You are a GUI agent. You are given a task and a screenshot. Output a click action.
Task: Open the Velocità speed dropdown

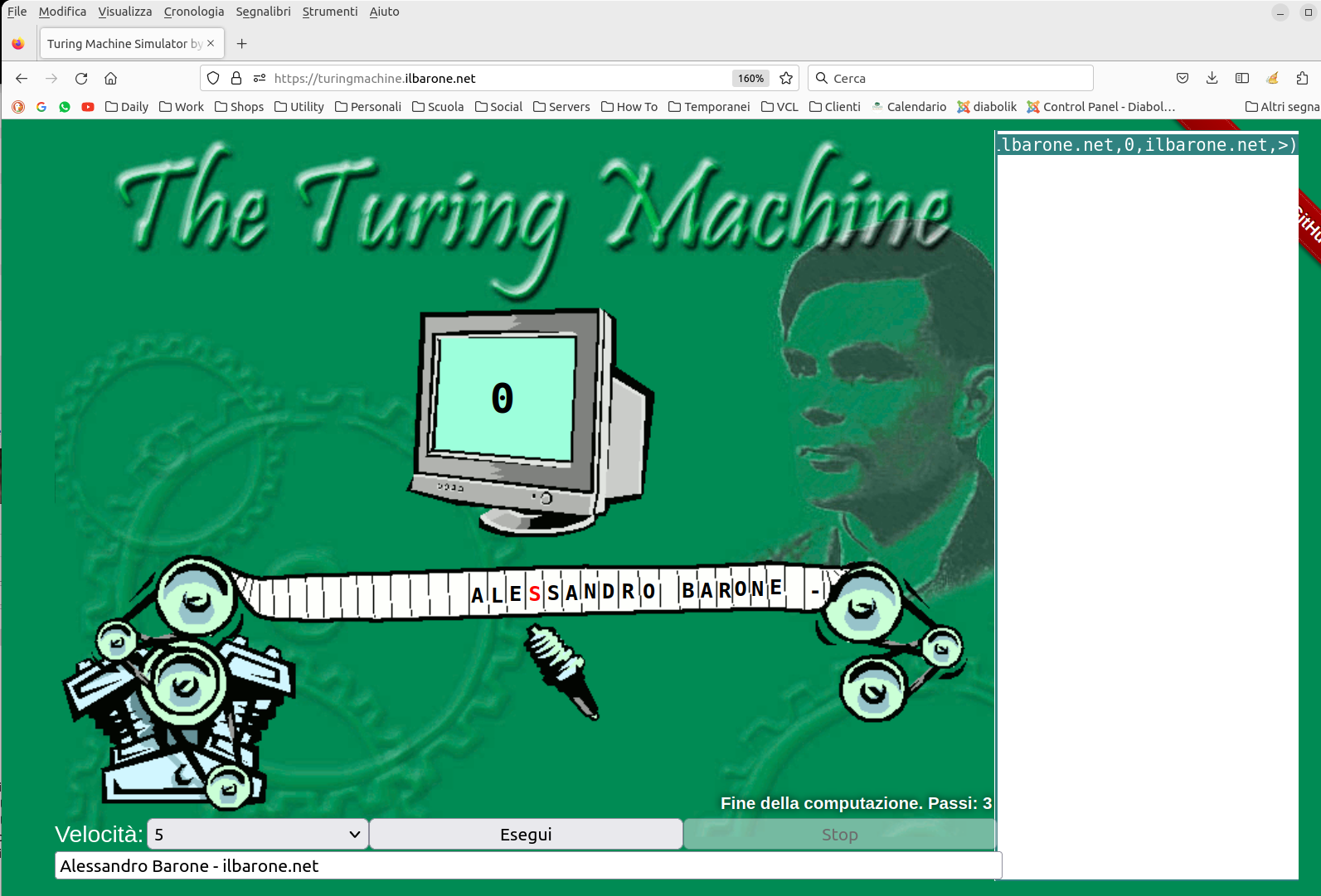pos(258,835)
